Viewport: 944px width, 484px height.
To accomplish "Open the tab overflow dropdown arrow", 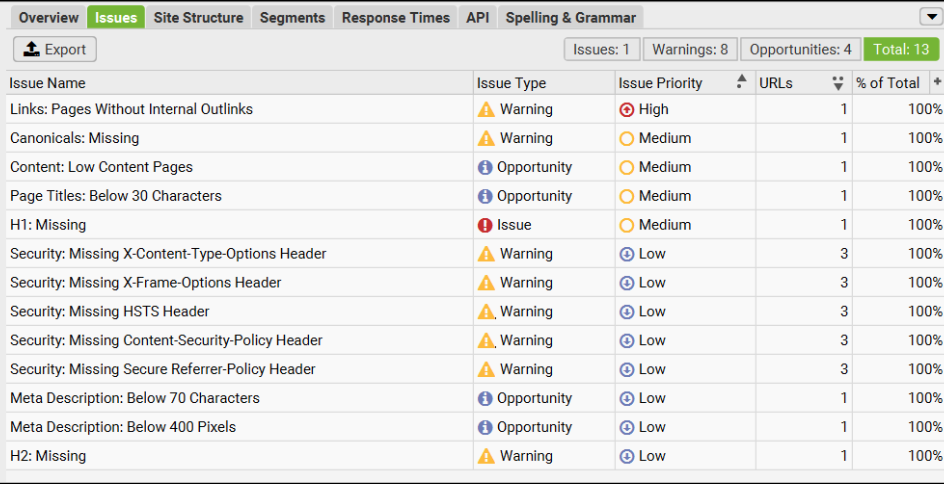I will 928,17.
